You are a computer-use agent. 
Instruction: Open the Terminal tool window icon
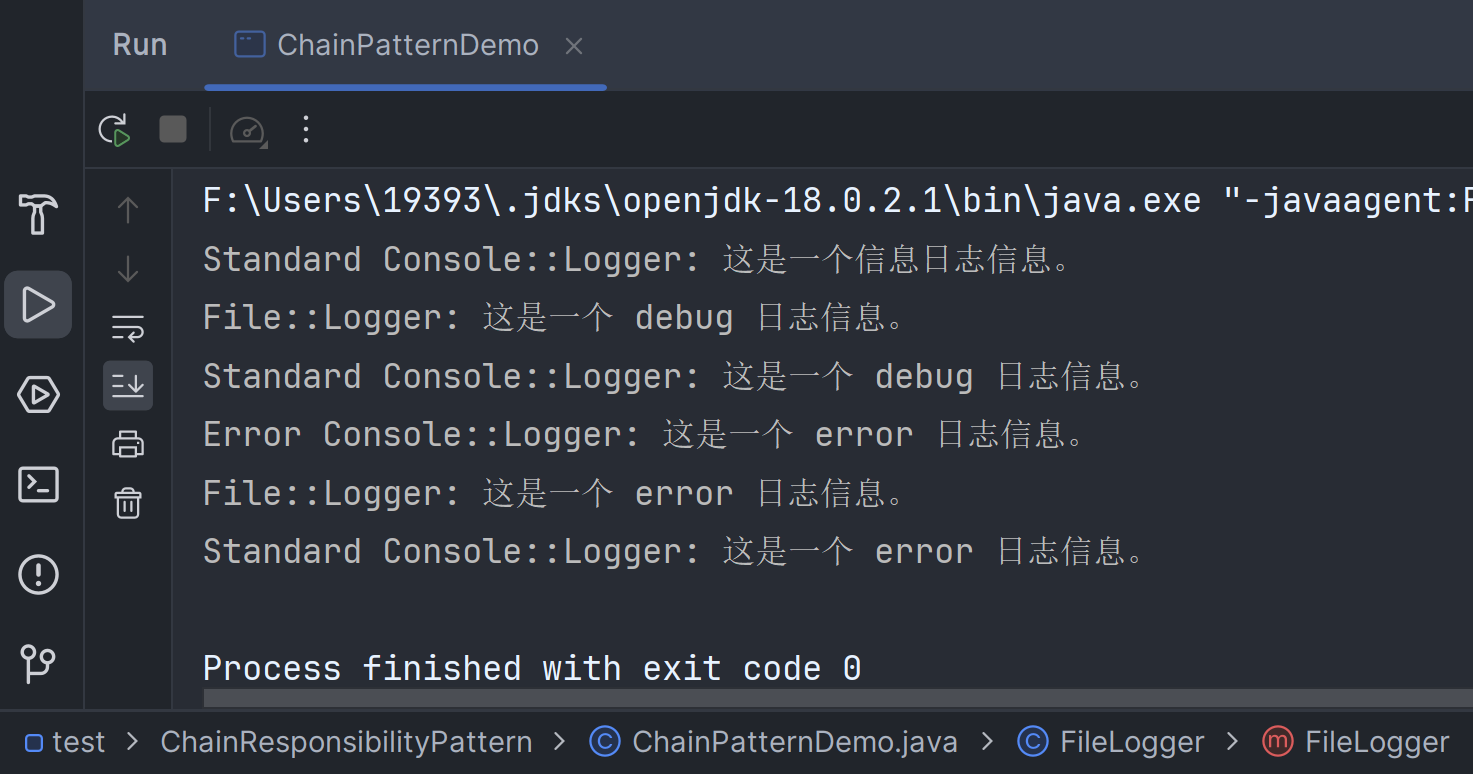[x=38, y=485]
